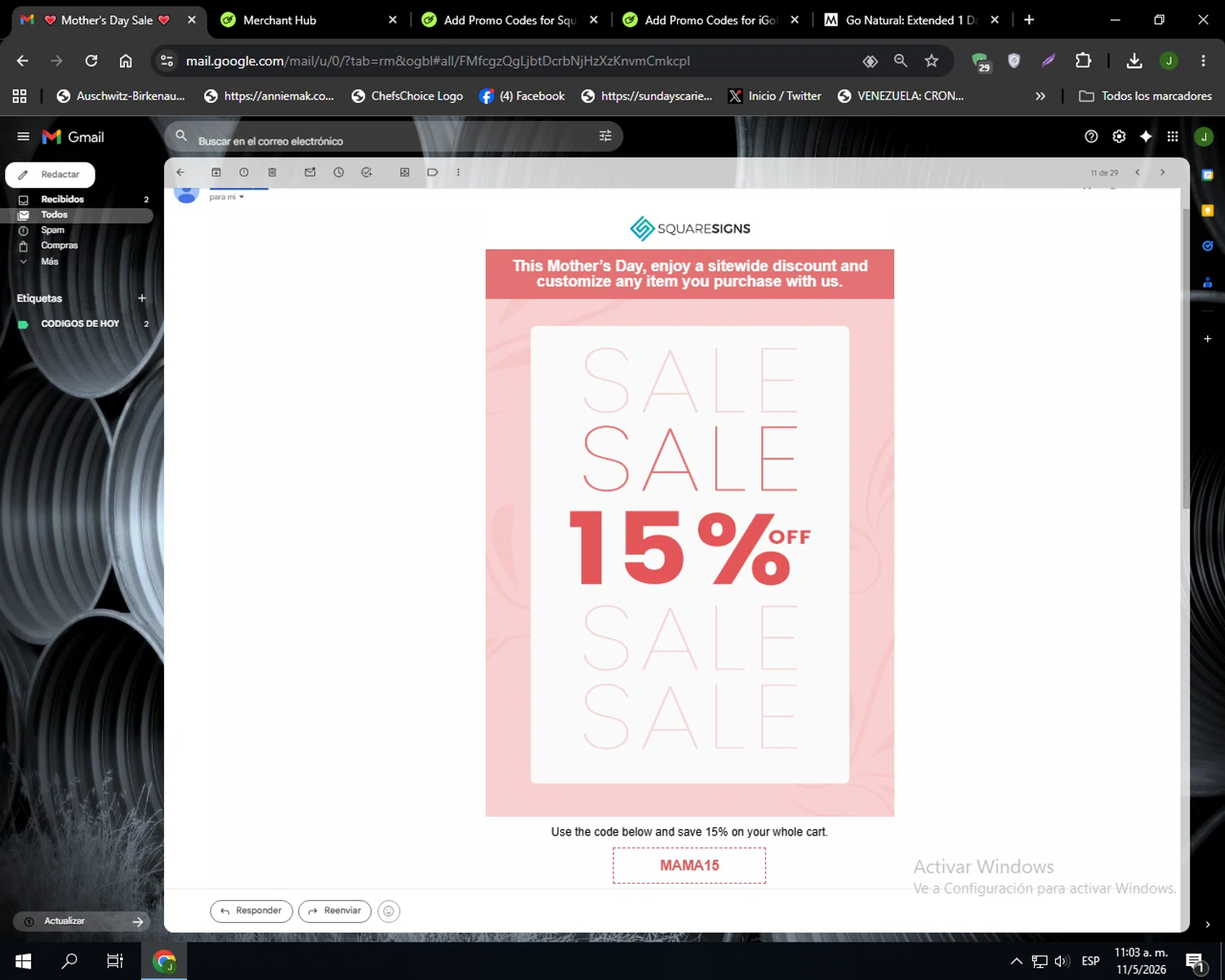This screenshot has height=980, width=1225.
Task: Open Google apps grid
Action: click(1173, 136)
